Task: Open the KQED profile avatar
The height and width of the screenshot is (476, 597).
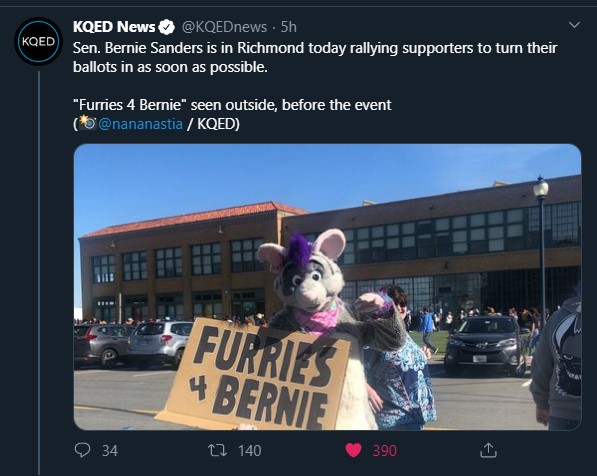Action: 38,41
